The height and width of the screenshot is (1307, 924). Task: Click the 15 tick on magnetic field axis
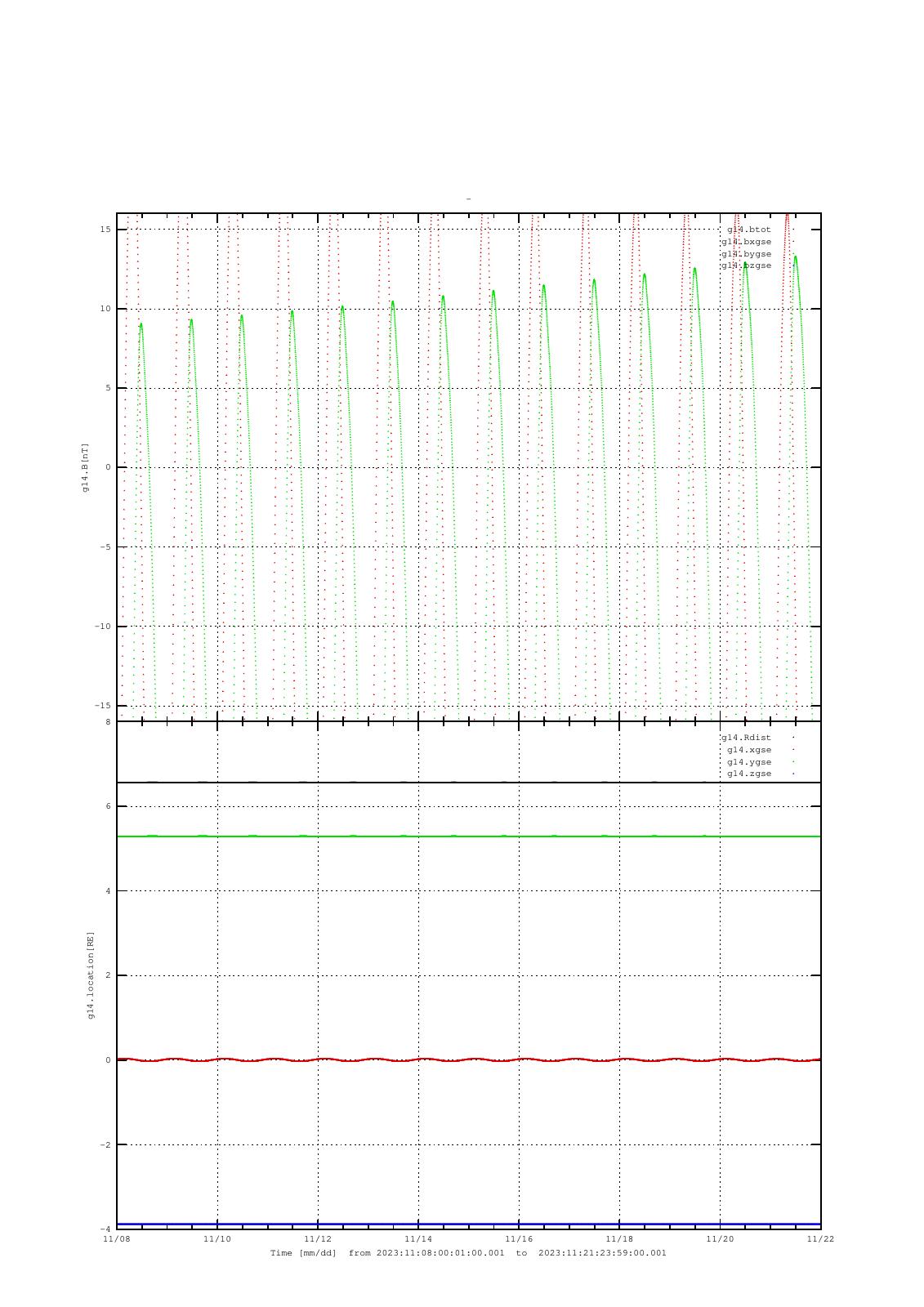pos(105,230)
